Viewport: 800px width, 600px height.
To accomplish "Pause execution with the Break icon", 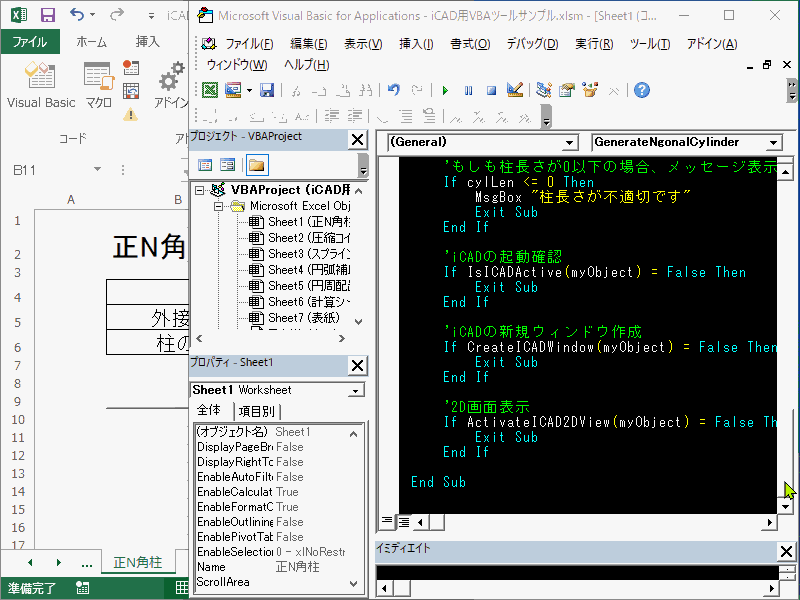I will [x=468, y=90].
